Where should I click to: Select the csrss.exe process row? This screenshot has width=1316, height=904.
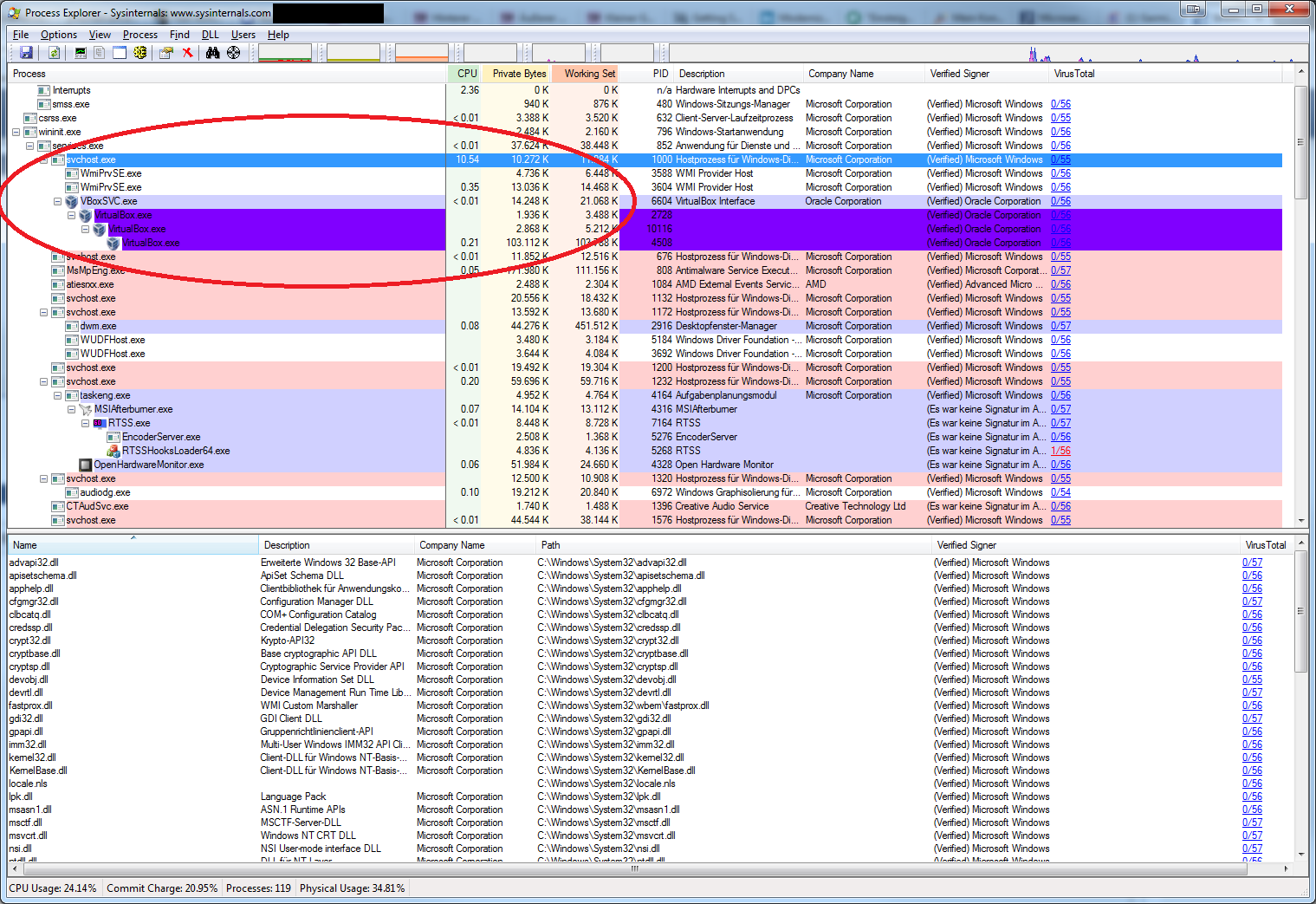pyautogui.click(x=645, y=118)
